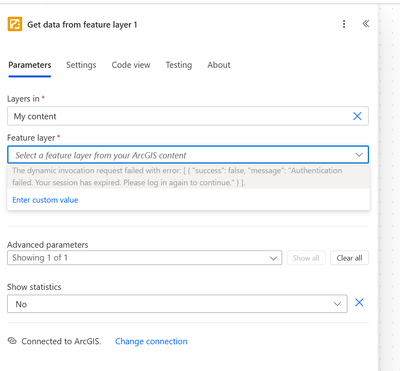Collapse the panel with double chevron icon
Viewport: 400px width, 371px height.
tap(366, 24)
